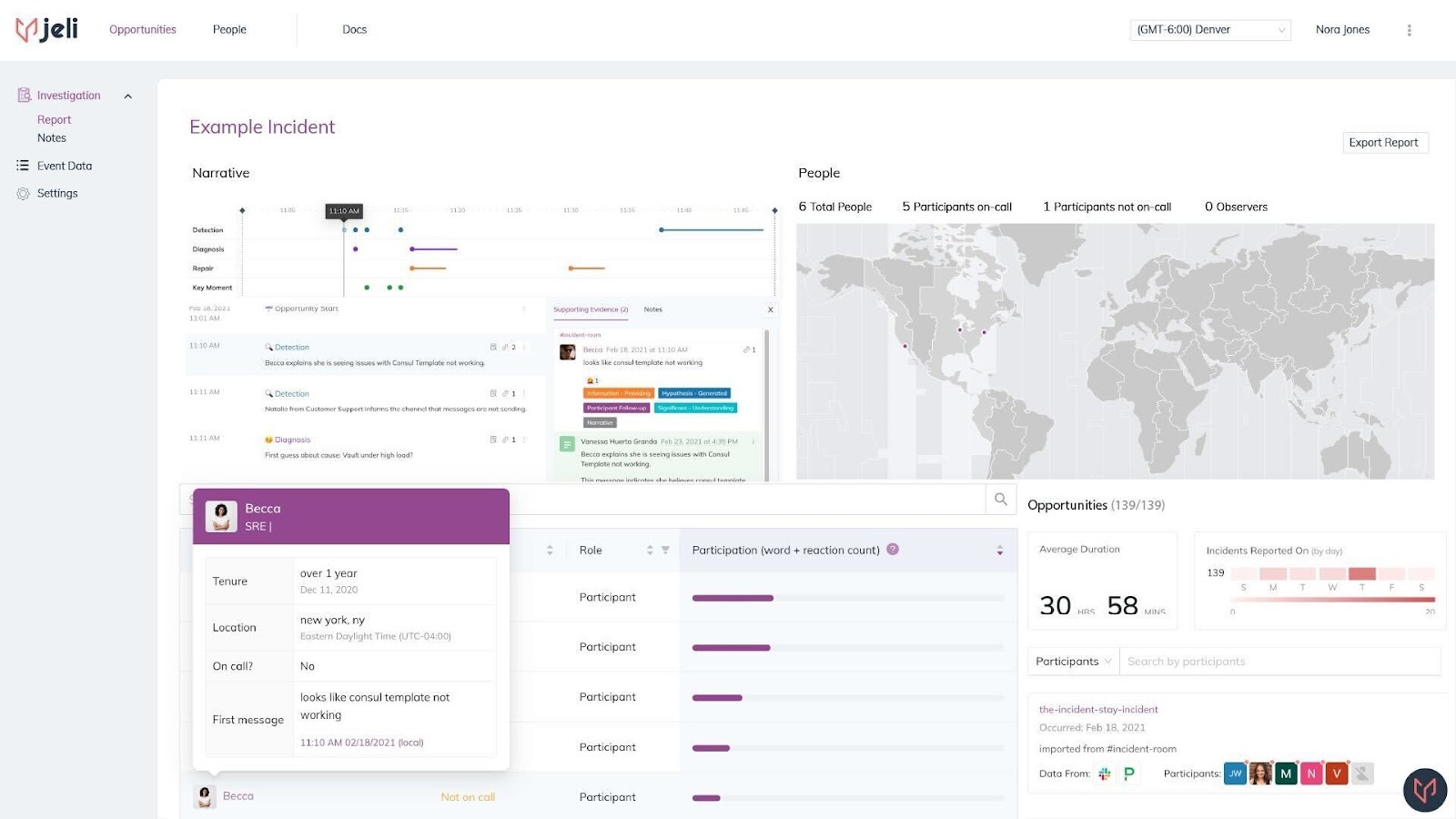Click the Jeli logo in header
Screen dimensions: 1456x819
pos(46,29)
